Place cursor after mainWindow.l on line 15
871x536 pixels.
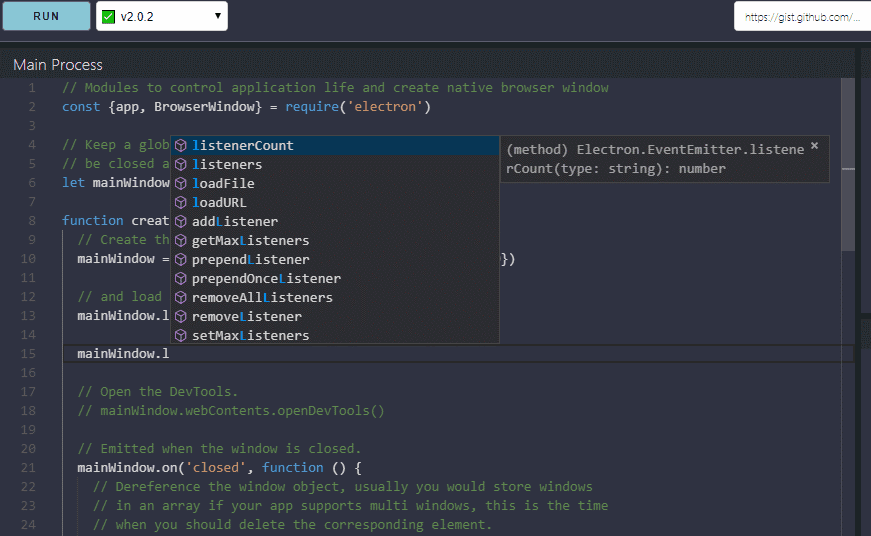tap(170, 354)
